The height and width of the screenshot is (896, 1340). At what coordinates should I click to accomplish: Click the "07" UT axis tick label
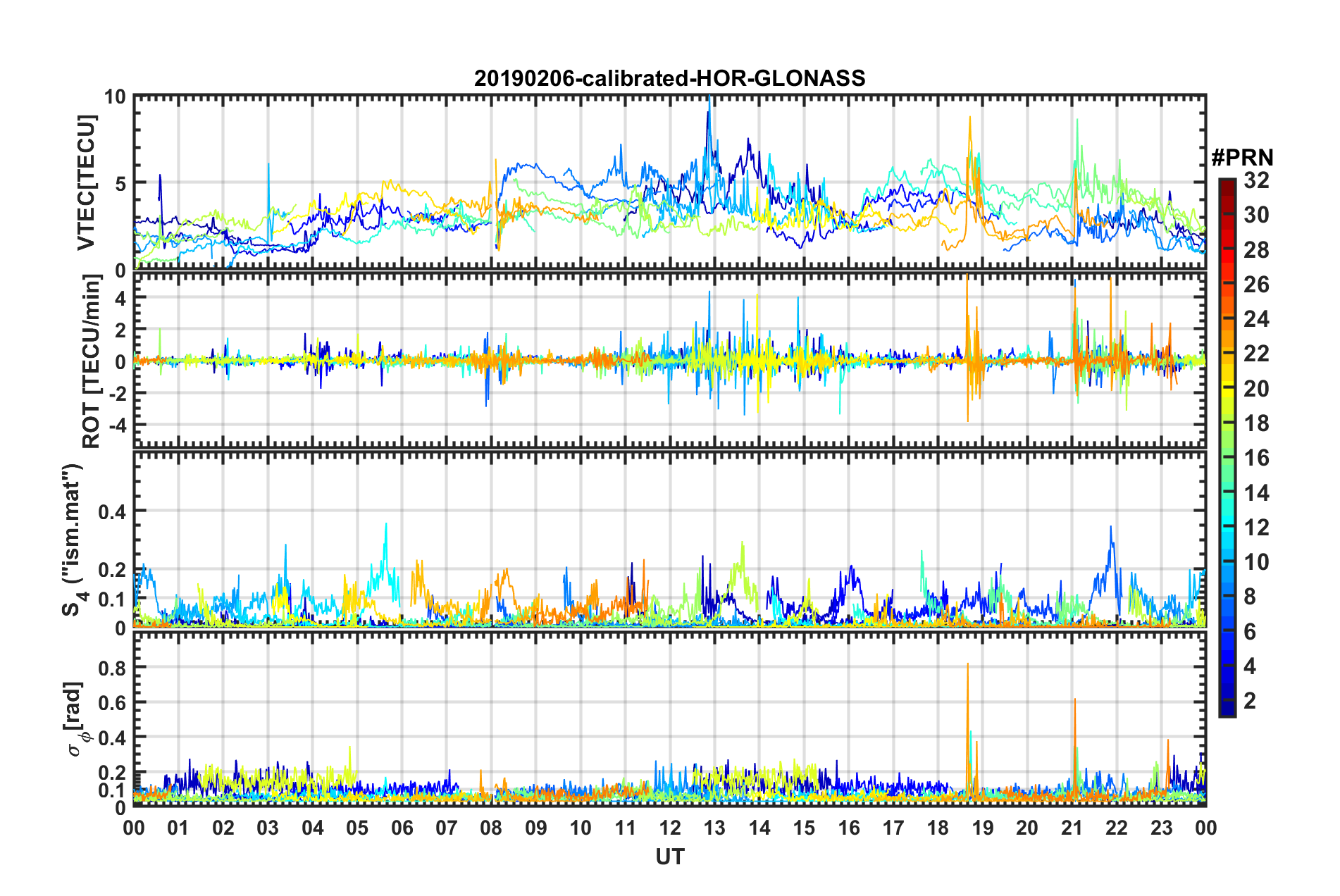pyautogui.click(x=447, y=828)
